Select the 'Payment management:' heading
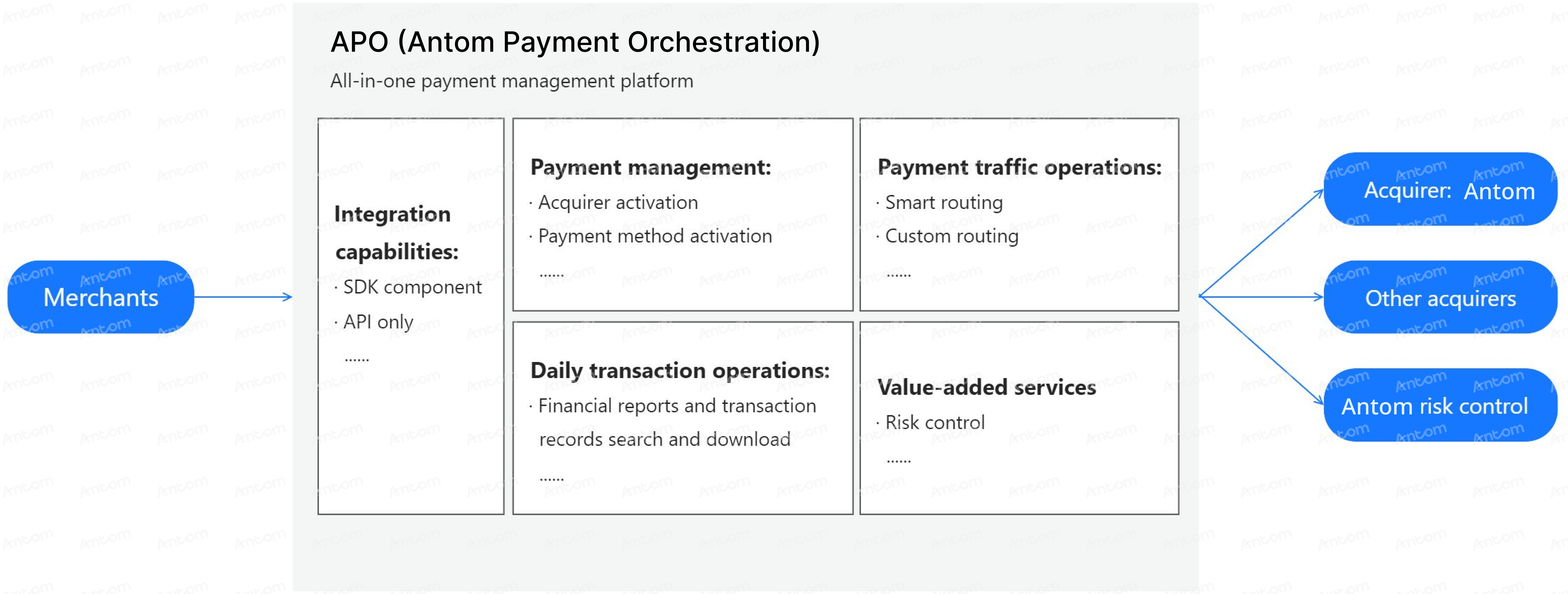Image resolution: width=1568 pixels, height=594 pixels. (651, 167)
